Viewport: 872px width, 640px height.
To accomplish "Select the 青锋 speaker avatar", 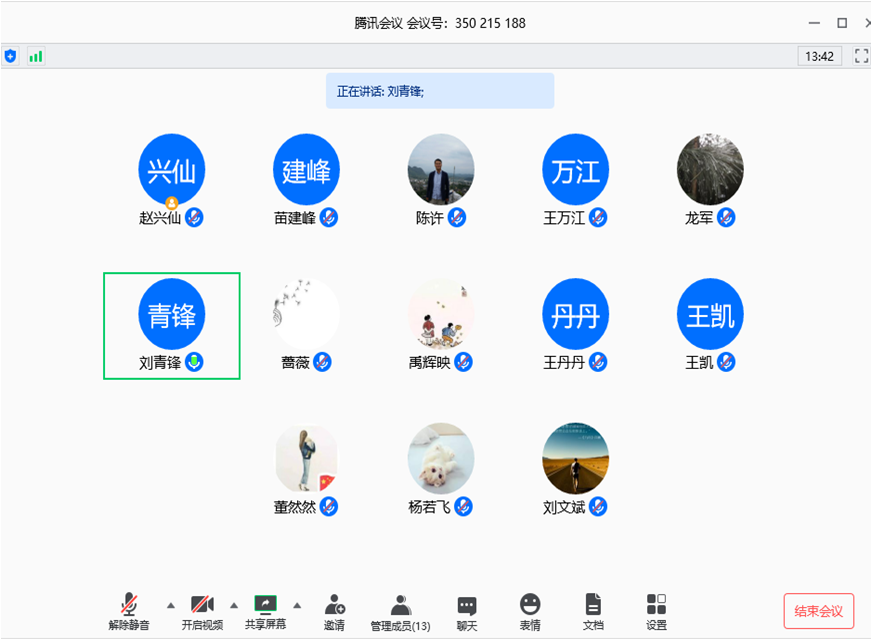I will 172,314.
